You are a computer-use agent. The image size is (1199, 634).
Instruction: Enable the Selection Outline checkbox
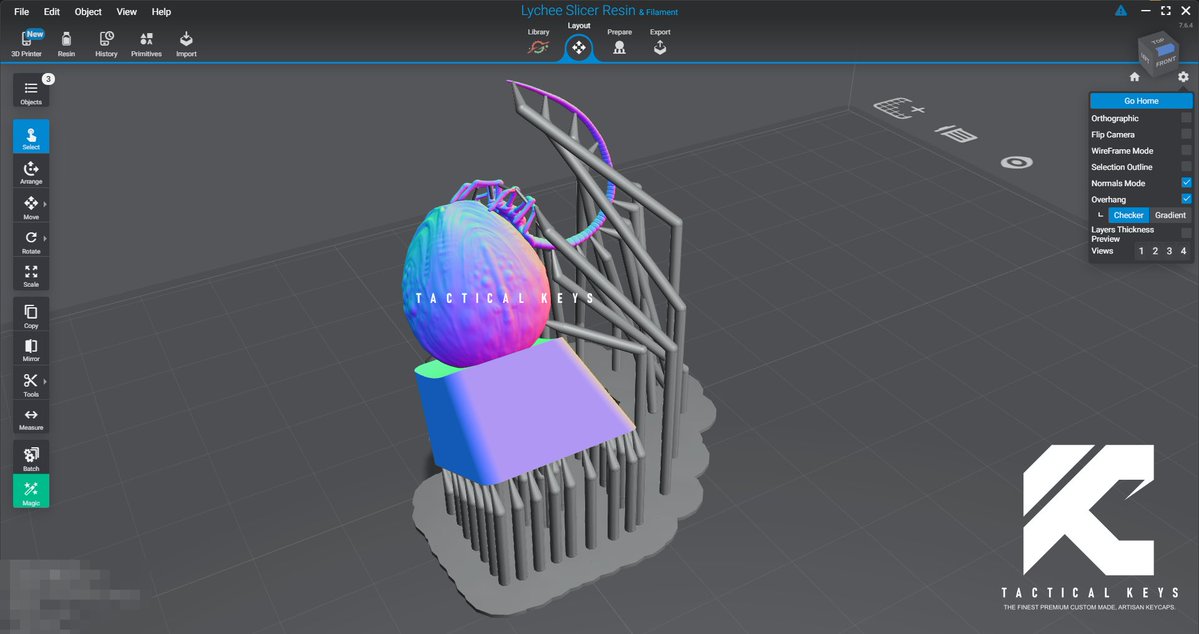pos(1186,166)
